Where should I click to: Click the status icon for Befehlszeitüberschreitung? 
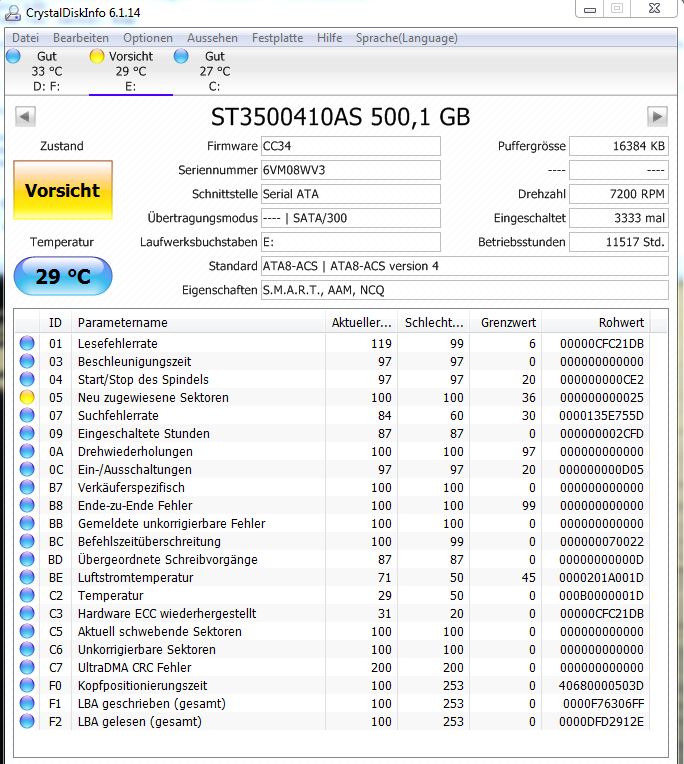(x=27, y=541)
